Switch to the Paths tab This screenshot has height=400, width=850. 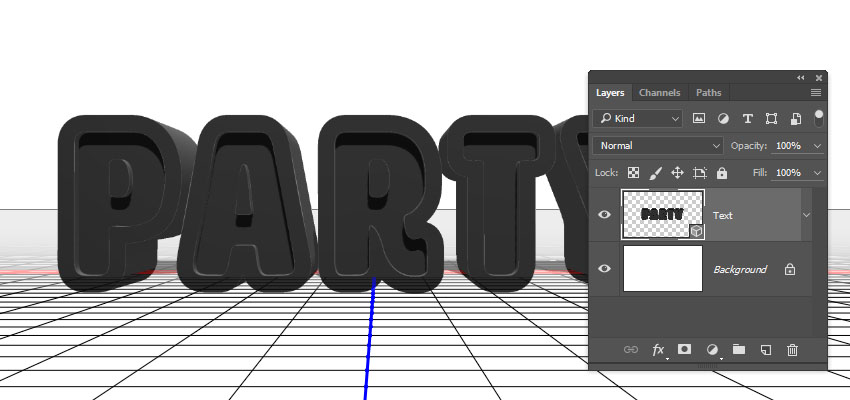[708, 93]
